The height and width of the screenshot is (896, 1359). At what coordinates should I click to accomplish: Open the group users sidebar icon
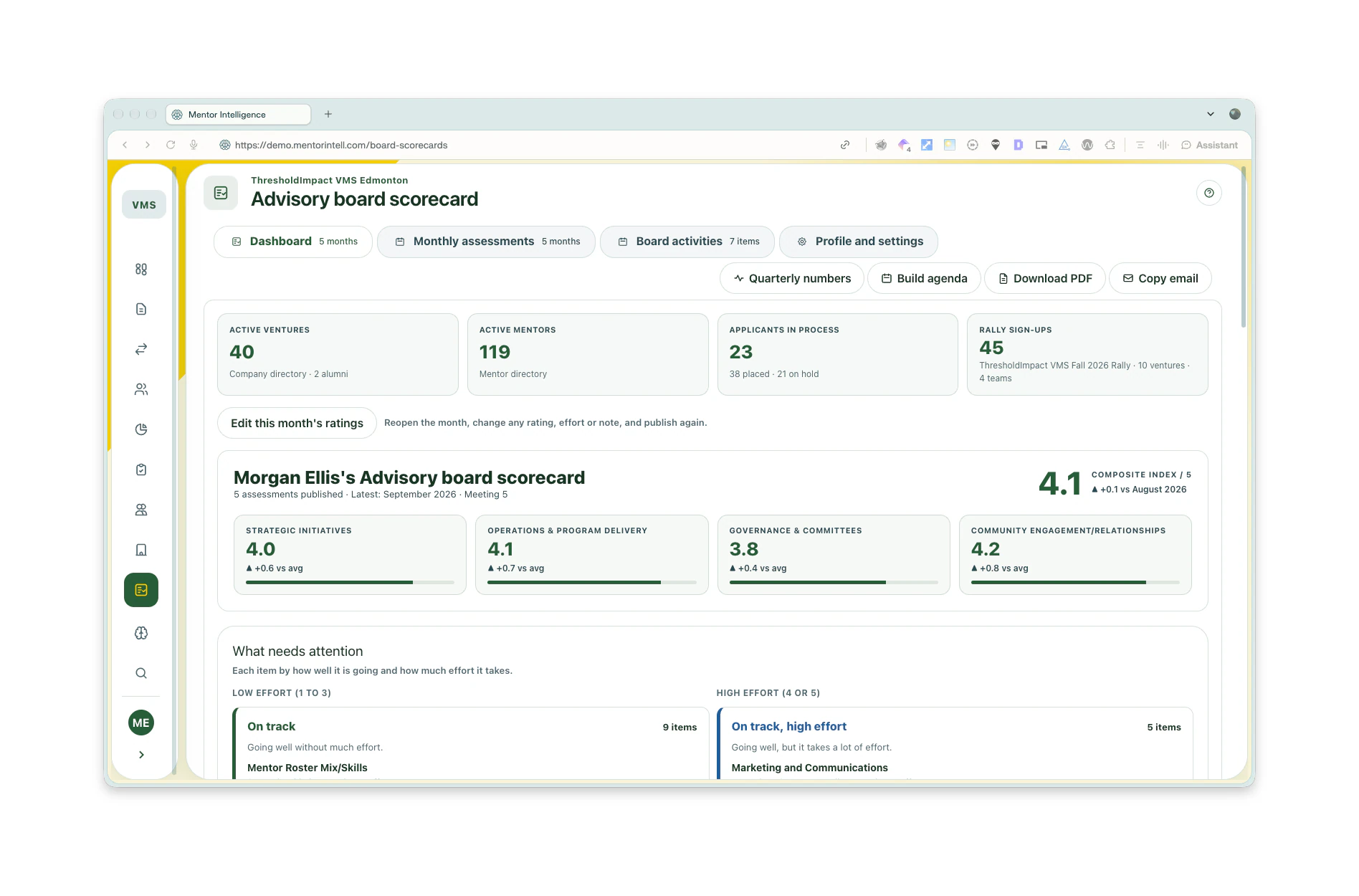[141, 510]
